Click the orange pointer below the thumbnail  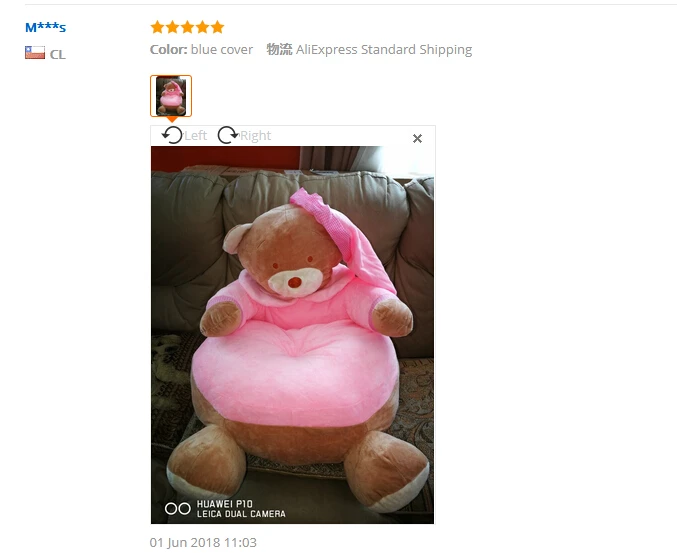172,119
